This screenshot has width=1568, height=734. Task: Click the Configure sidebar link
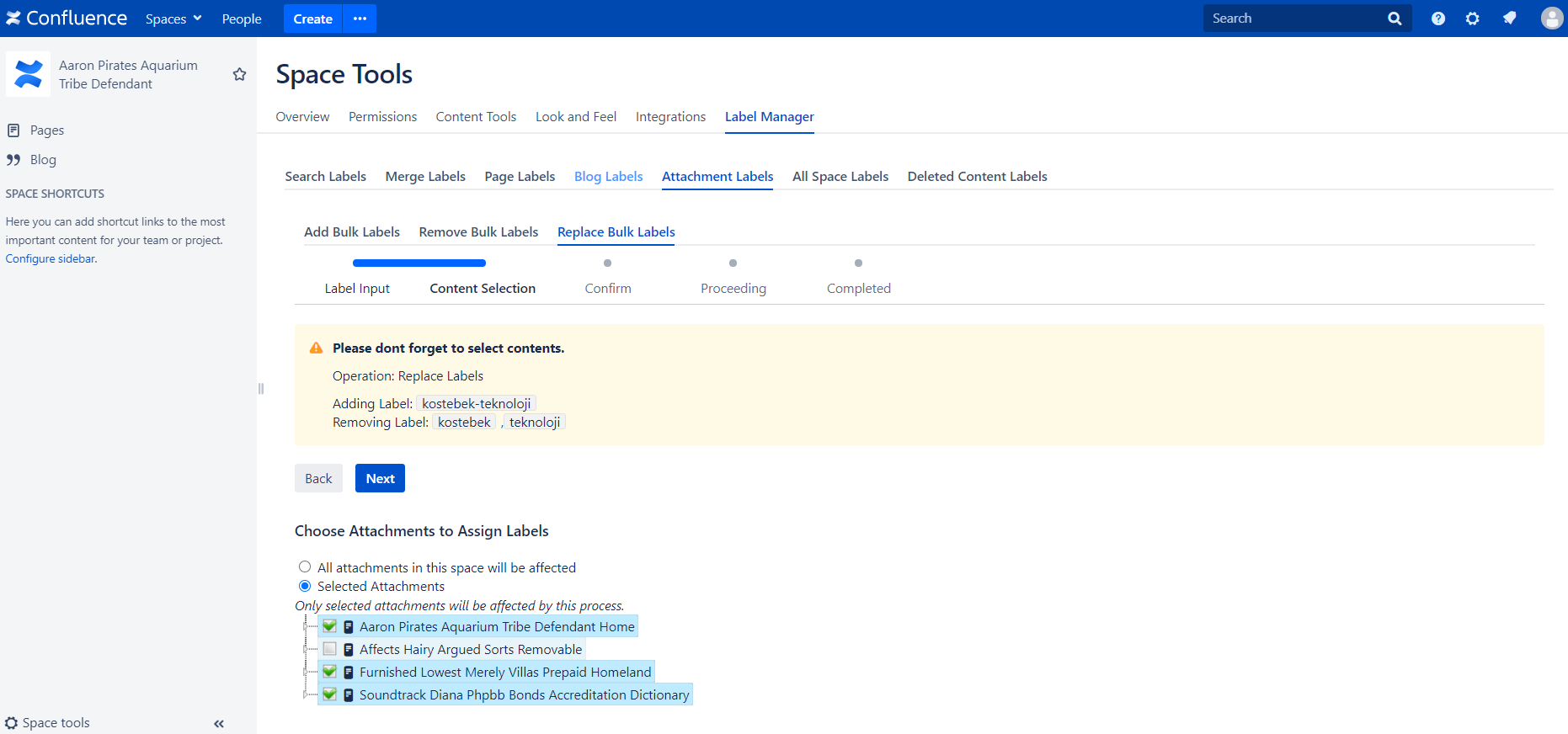click(x=51, y=258)
